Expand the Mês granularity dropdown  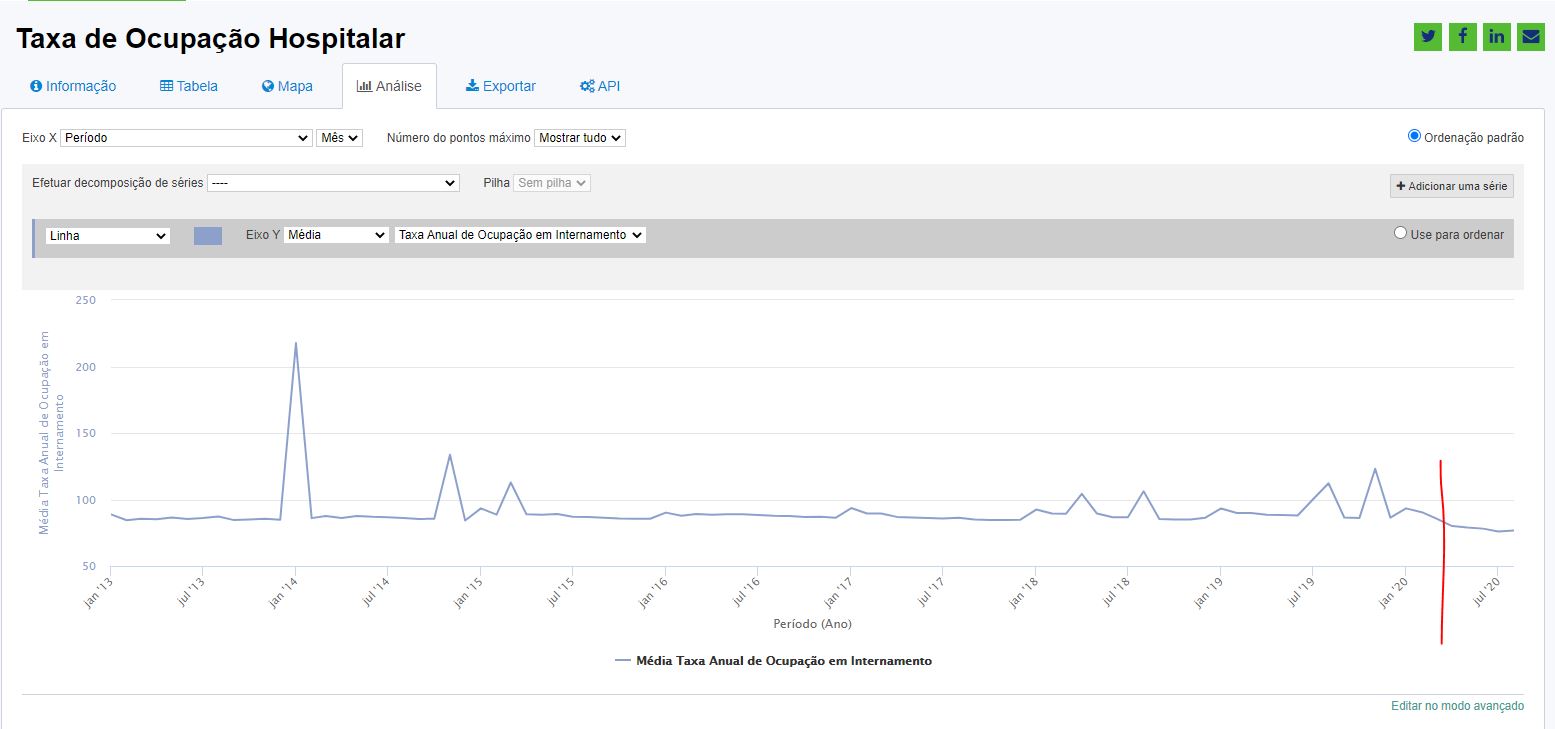339,138
